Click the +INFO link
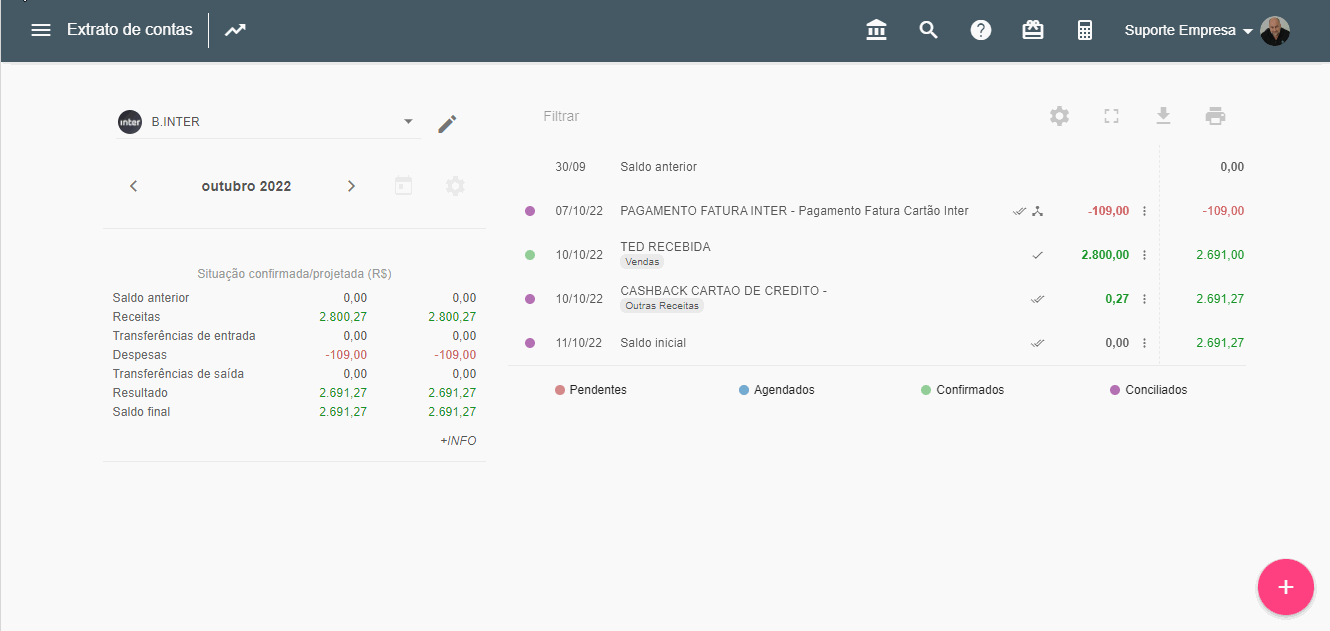 458,441
